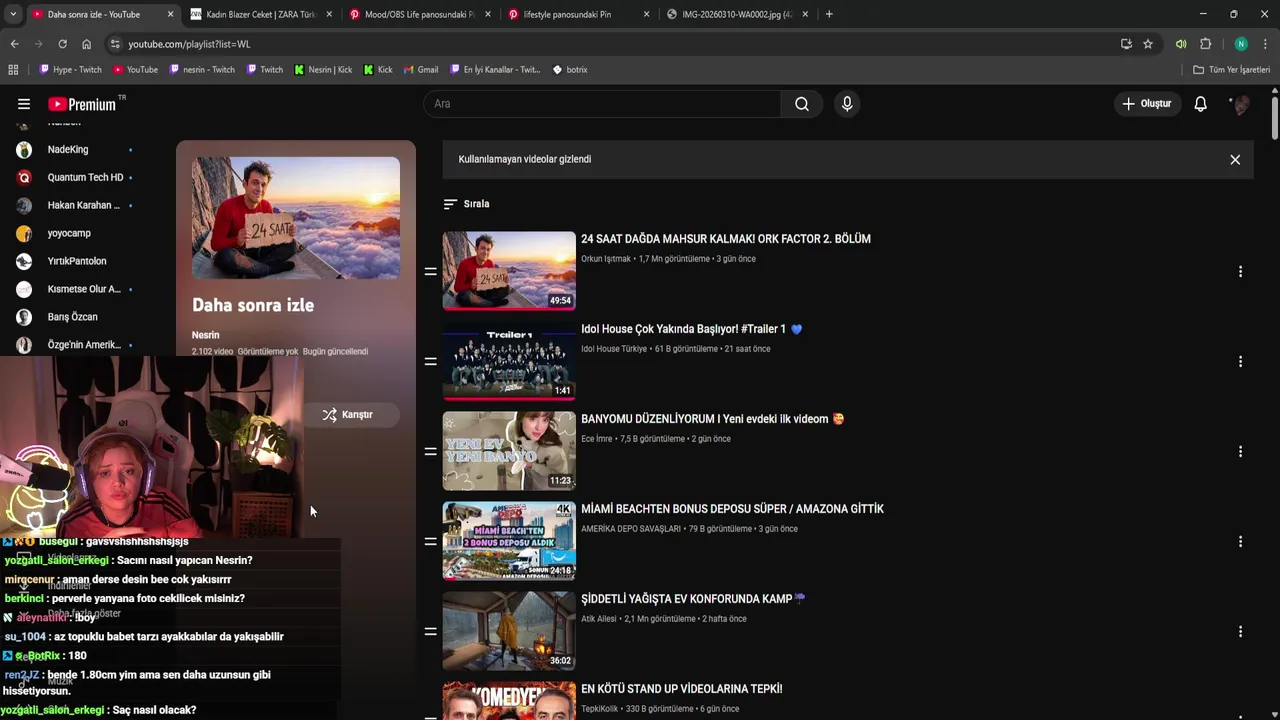
Task: Open yoyocamp subscription in sidebar
Action: coord(69,234)
